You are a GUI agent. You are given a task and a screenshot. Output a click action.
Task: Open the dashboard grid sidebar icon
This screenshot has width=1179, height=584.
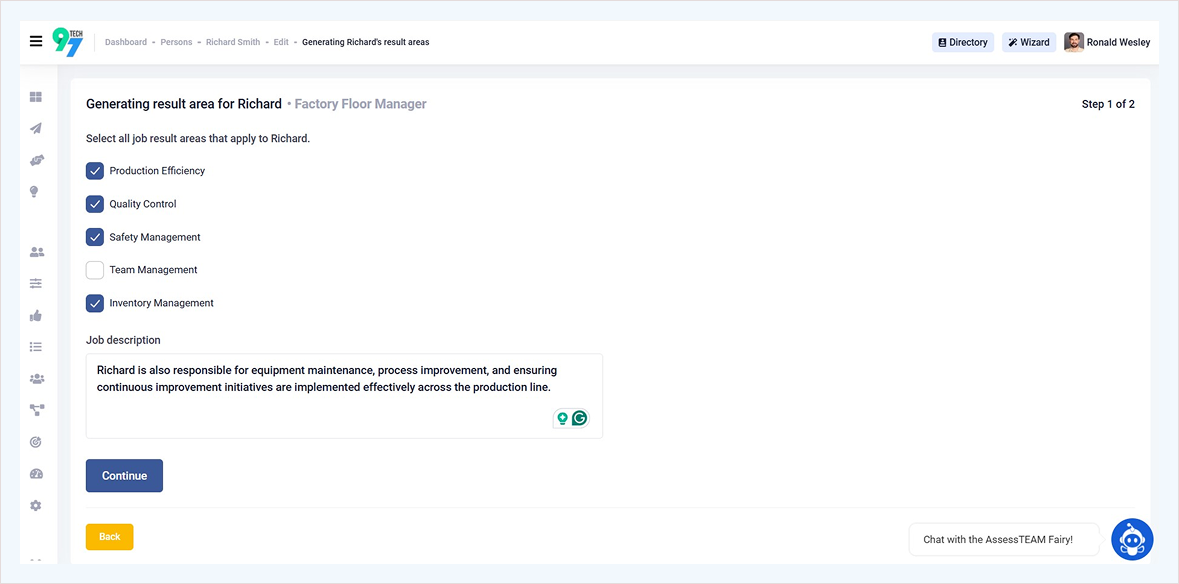36,97
